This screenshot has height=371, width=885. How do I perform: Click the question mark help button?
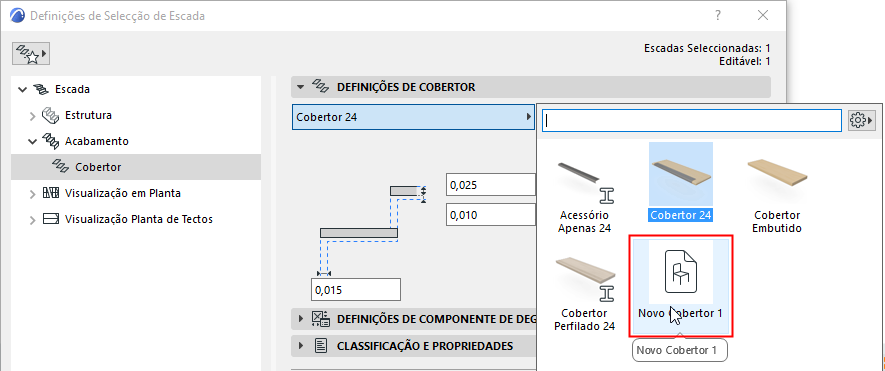(x=718, y=15)
